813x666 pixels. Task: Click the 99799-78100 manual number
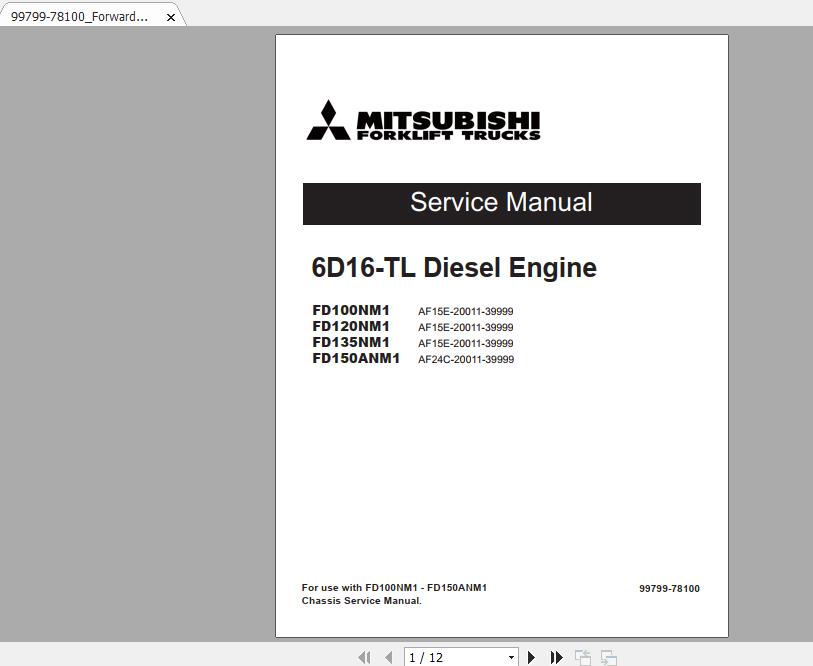click(x=670, y=588)
